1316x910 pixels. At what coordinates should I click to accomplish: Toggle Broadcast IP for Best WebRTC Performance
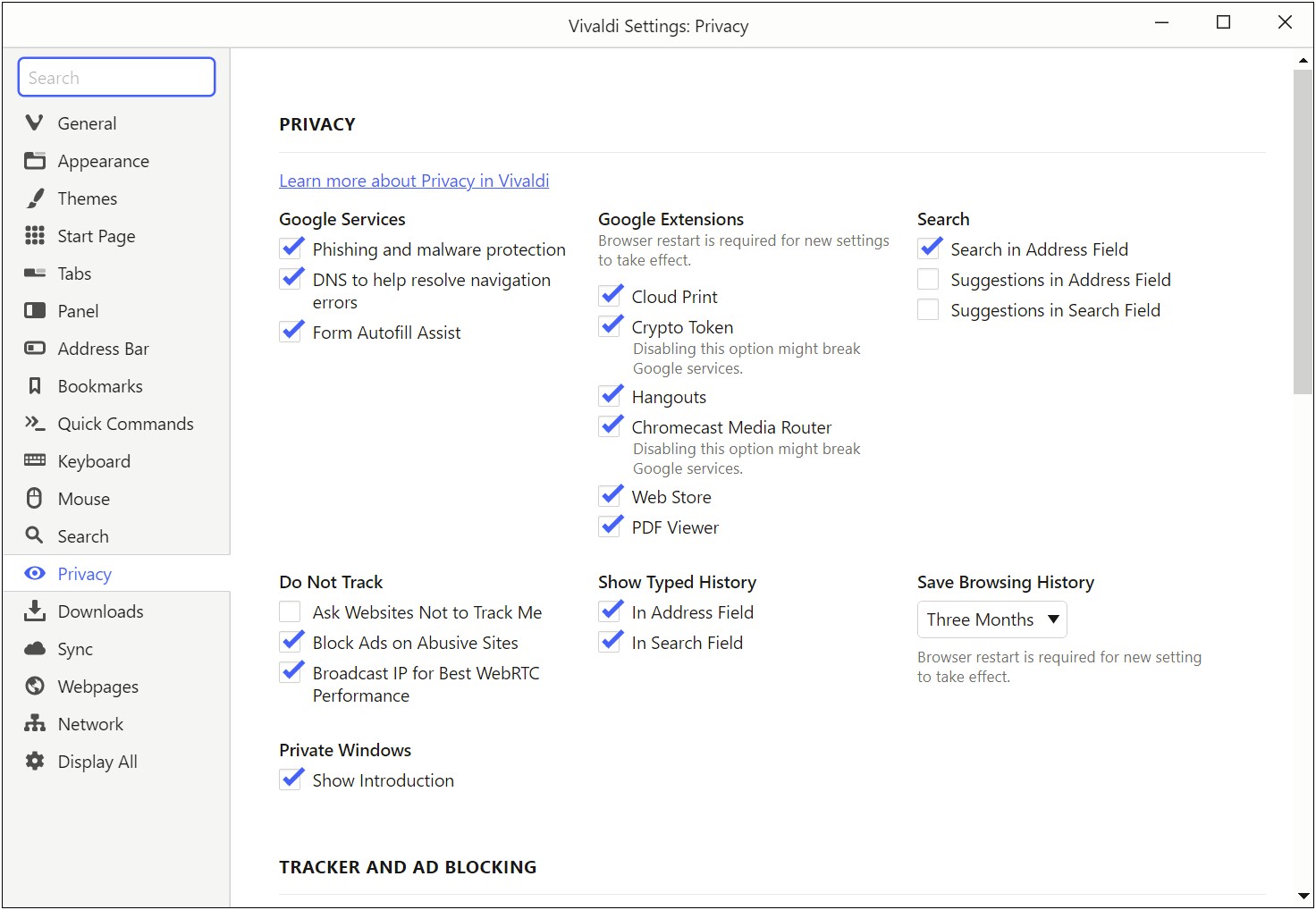coord(291,672)
